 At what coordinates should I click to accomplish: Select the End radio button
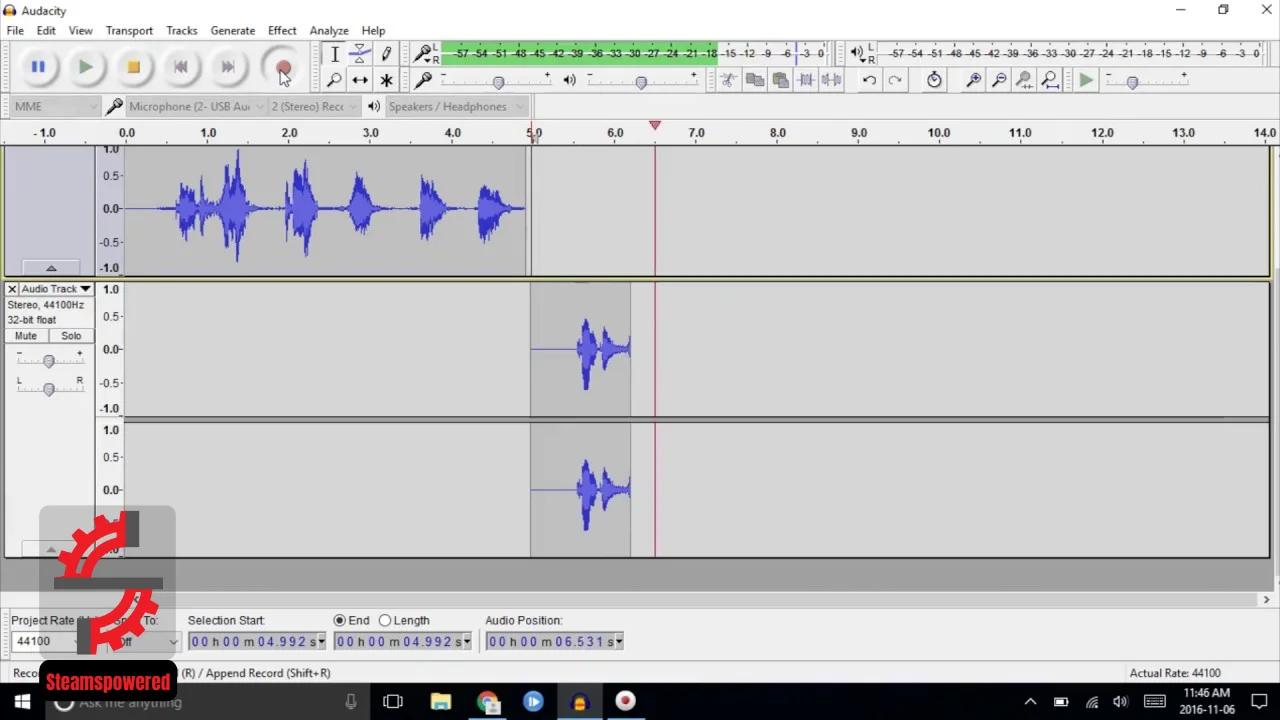coord(340,621)
